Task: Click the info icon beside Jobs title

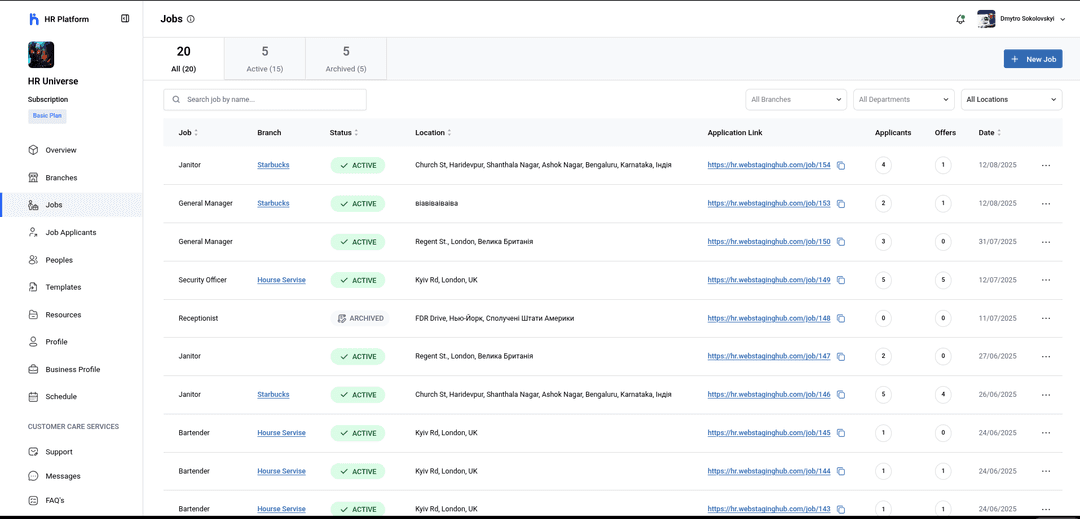Action: pos(191,19)
